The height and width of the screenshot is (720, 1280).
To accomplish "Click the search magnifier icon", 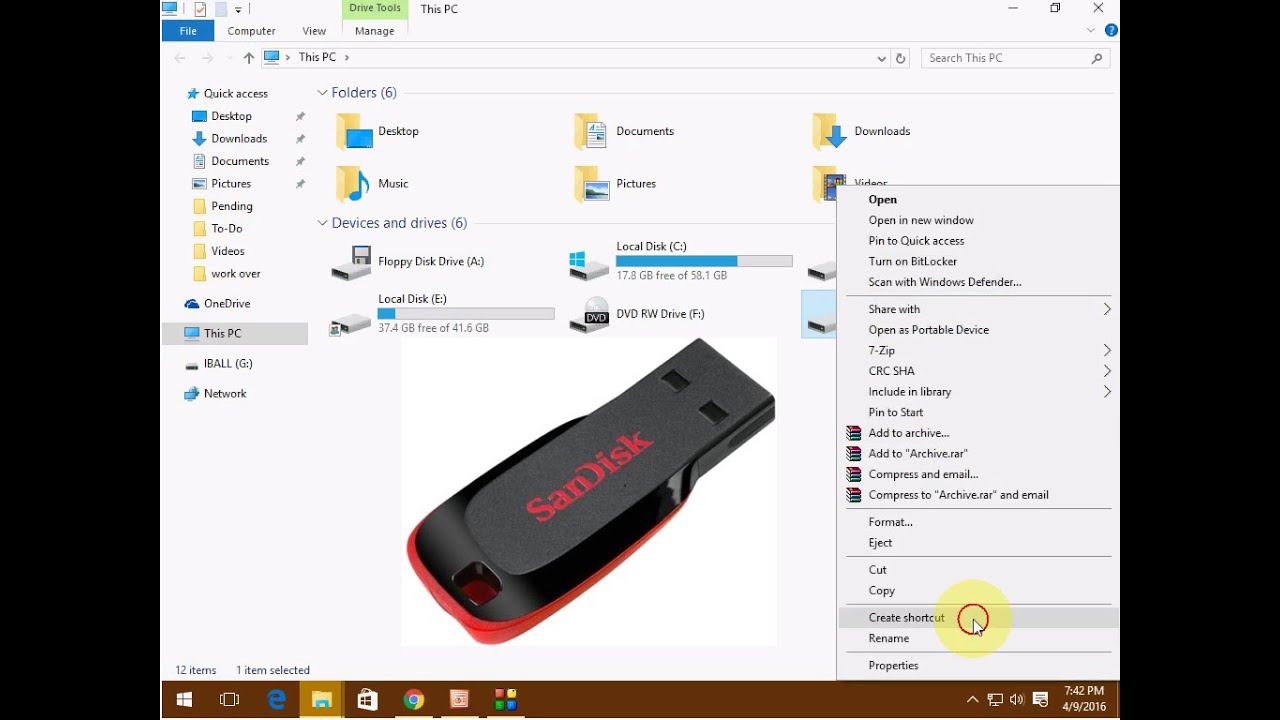I will tap(1097, 58).
